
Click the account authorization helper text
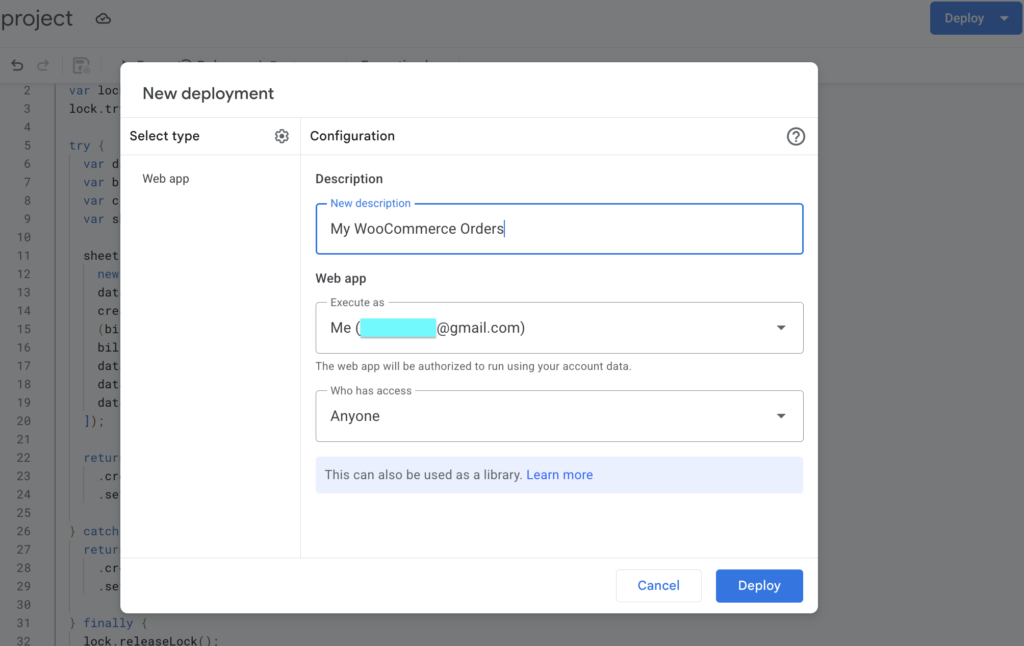(473, 366)
